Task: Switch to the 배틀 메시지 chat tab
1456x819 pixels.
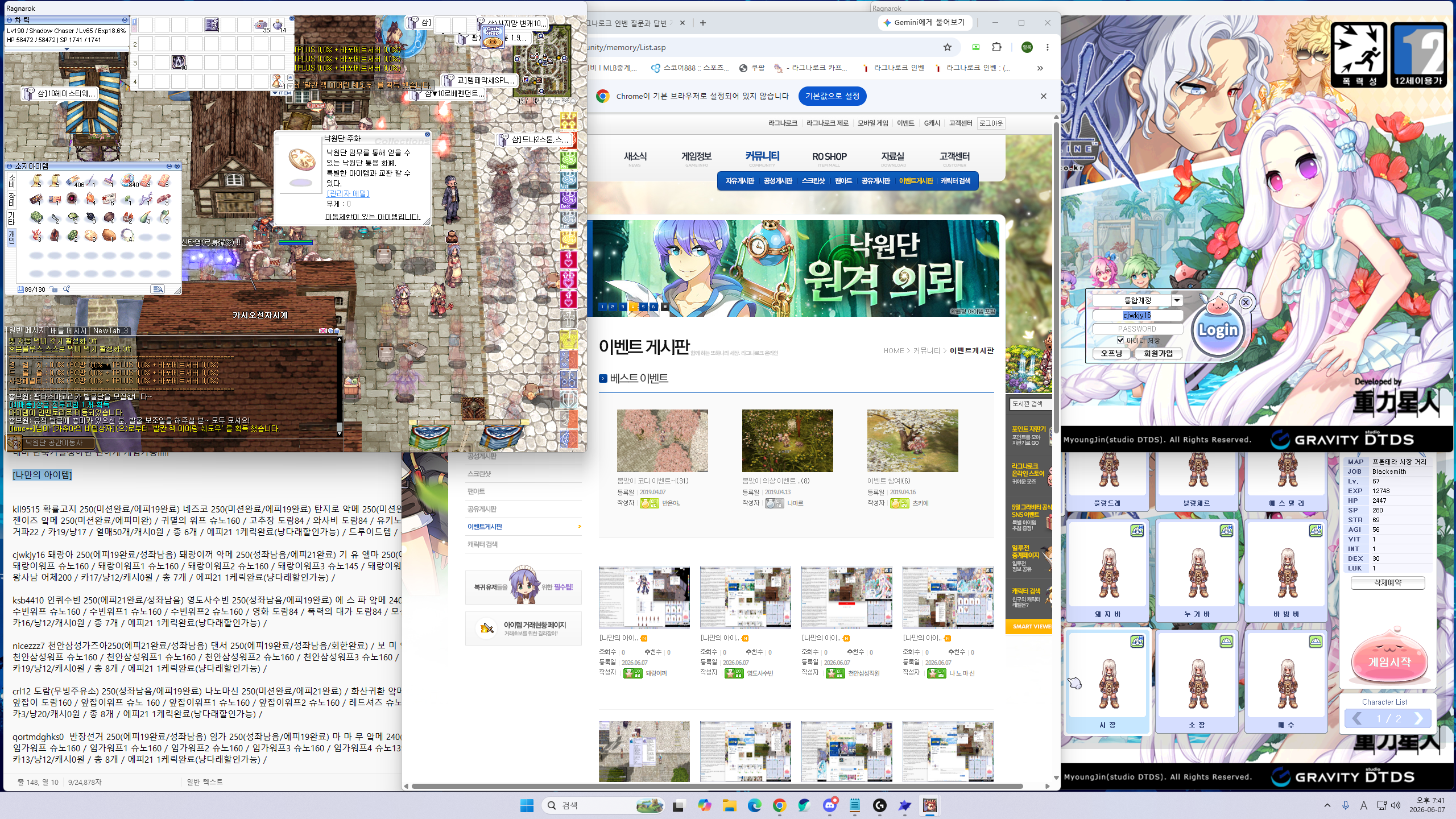Action: point(68,330)
